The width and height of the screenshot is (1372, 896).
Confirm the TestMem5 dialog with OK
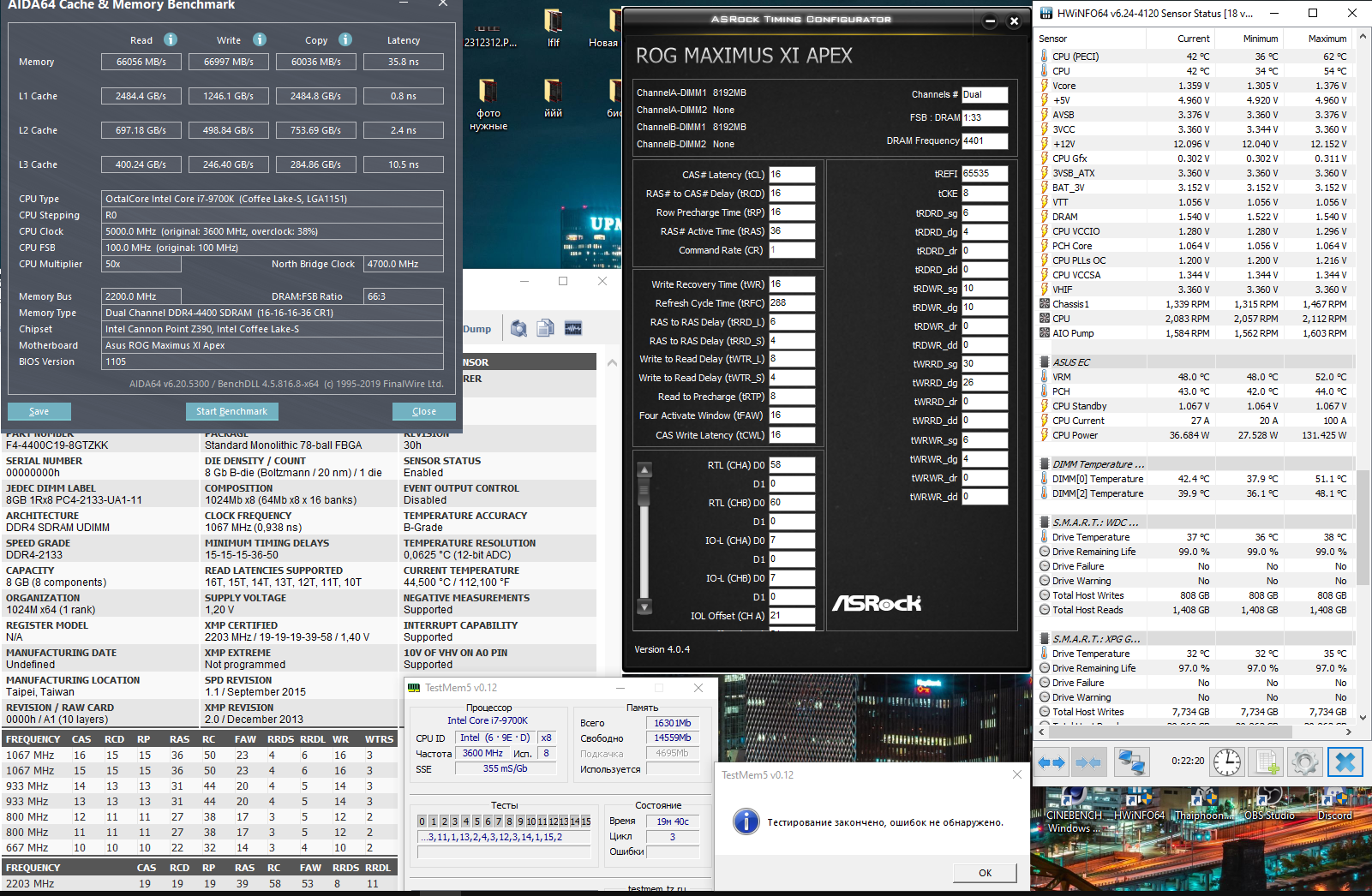(985, 873)
